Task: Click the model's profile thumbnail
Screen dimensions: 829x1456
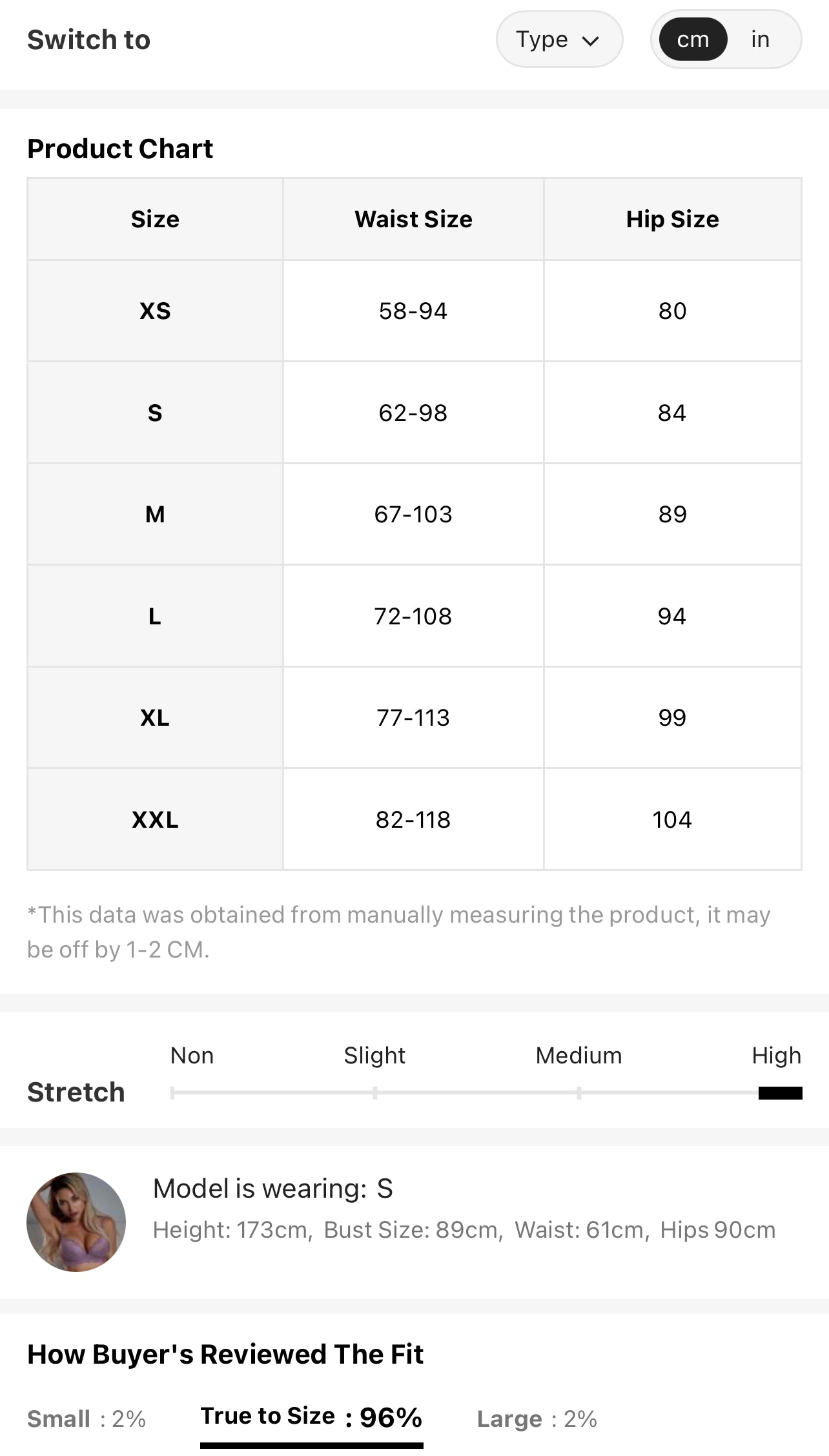Action: tap(76, 1222)
